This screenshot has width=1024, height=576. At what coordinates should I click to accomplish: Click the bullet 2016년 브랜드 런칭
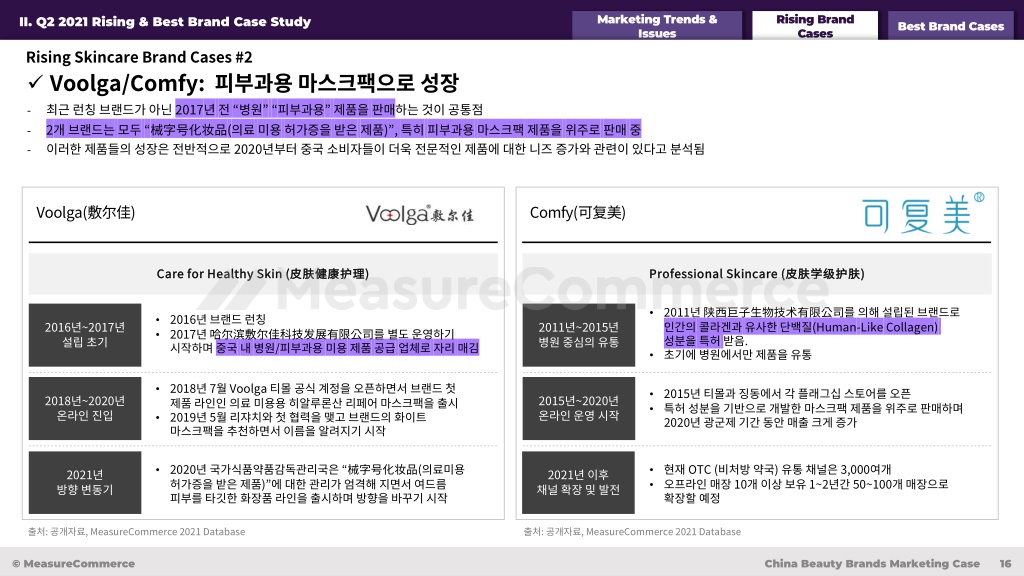[x=217, y=319]
